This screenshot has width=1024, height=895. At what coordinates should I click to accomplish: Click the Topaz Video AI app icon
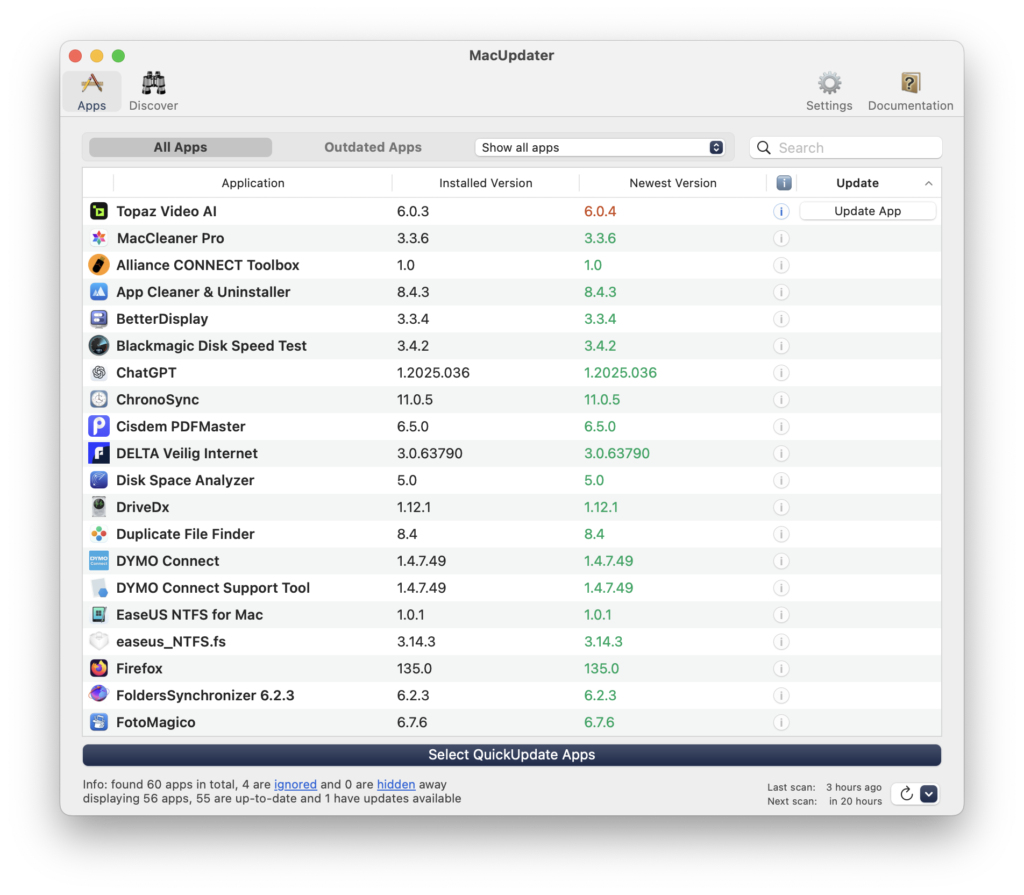(99, 211)
